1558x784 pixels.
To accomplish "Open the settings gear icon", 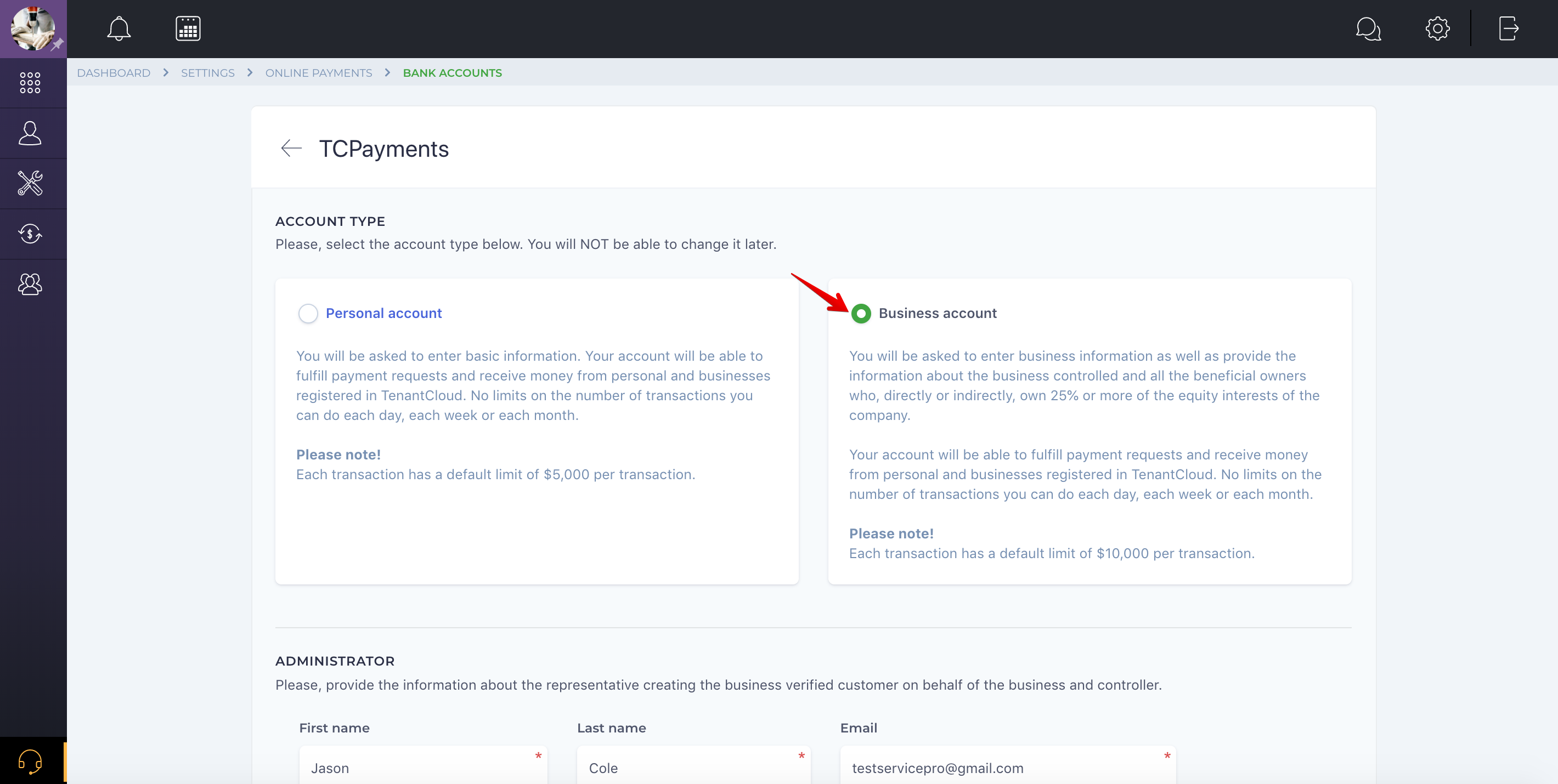I will coord(1438,29).
